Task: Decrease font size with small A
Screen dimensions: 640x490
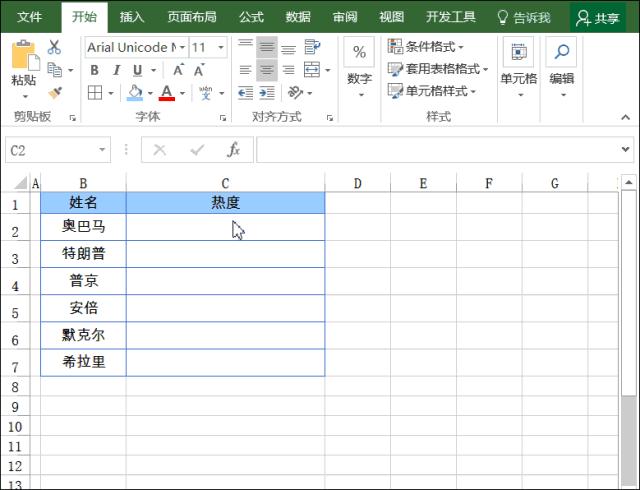Action: click(199, 70)
